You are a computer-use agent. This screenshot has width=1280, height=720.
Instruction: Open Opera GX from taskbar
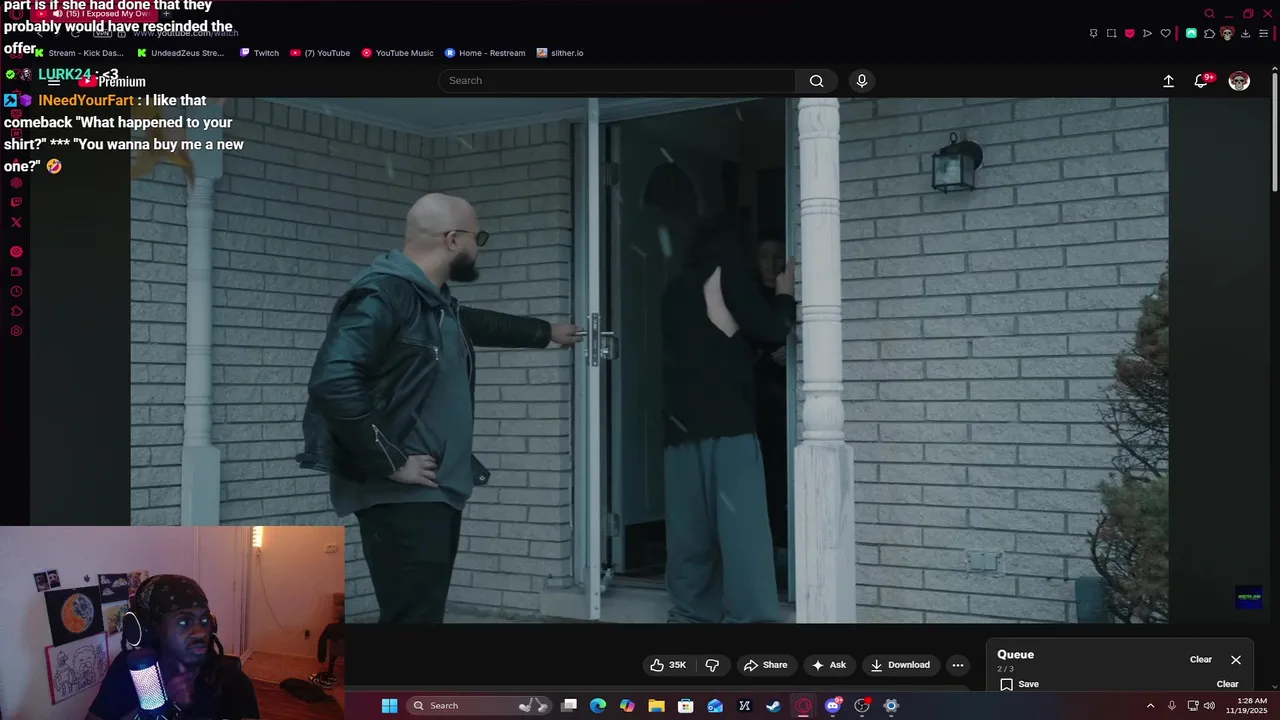point(803,706)
